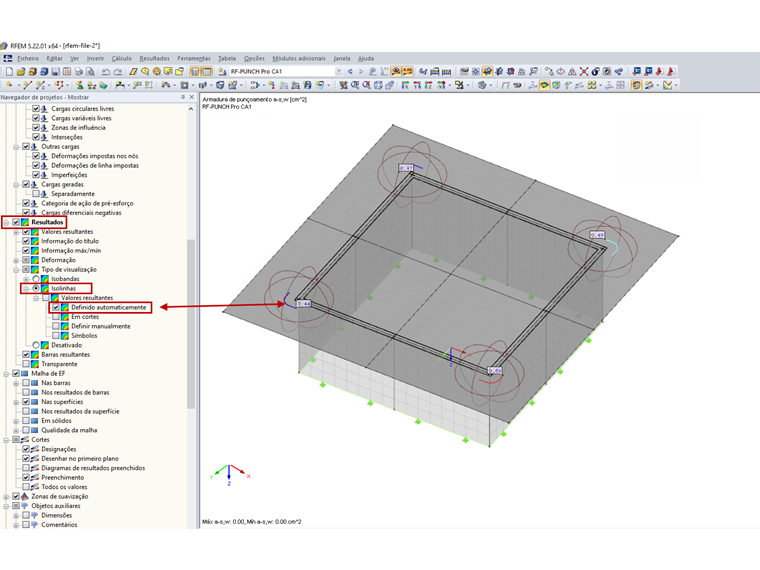
Task: Click the Print preview icon
Action: point(90,71)
